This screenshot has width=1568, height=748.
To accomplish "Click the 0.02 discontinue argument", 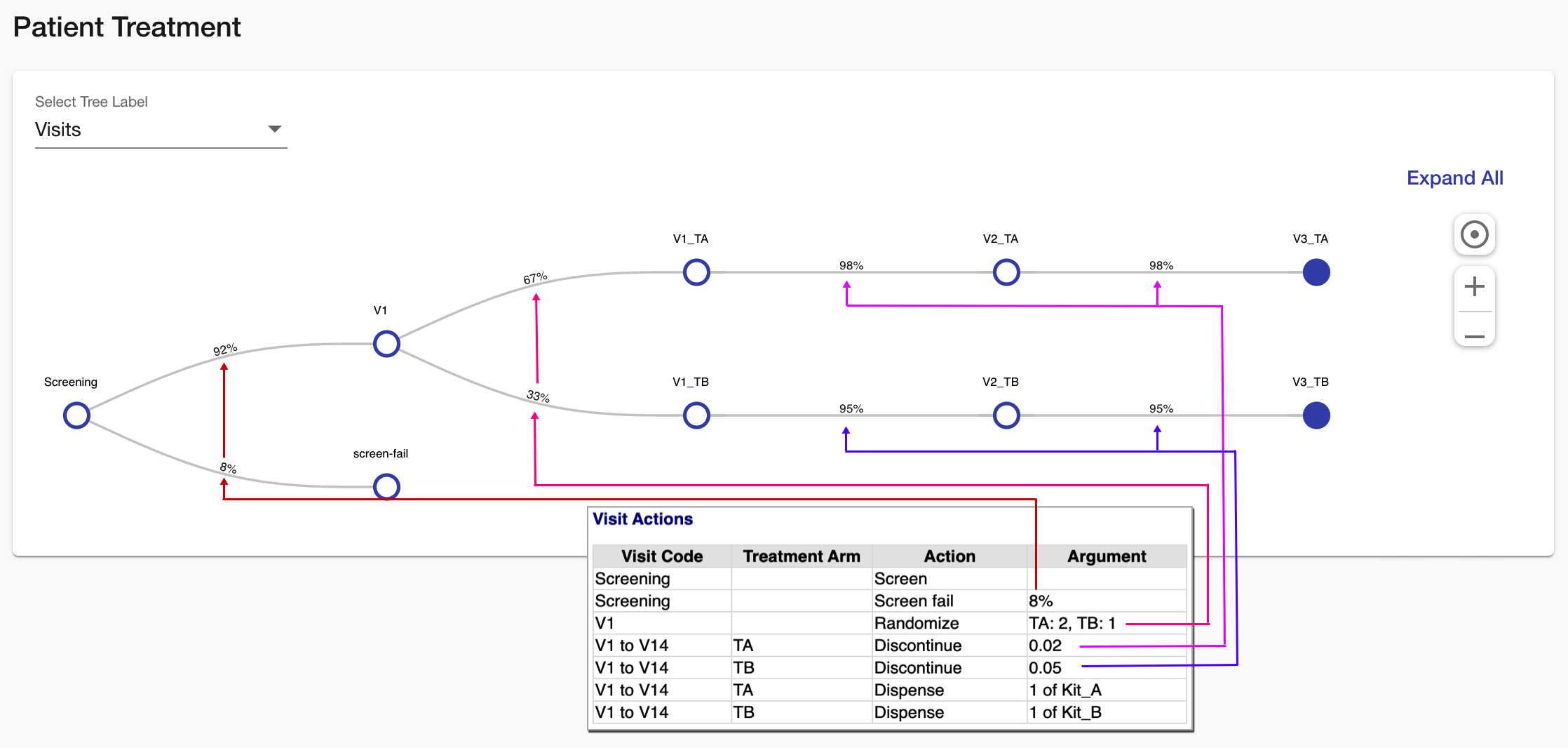I will tap(1045, 646).
